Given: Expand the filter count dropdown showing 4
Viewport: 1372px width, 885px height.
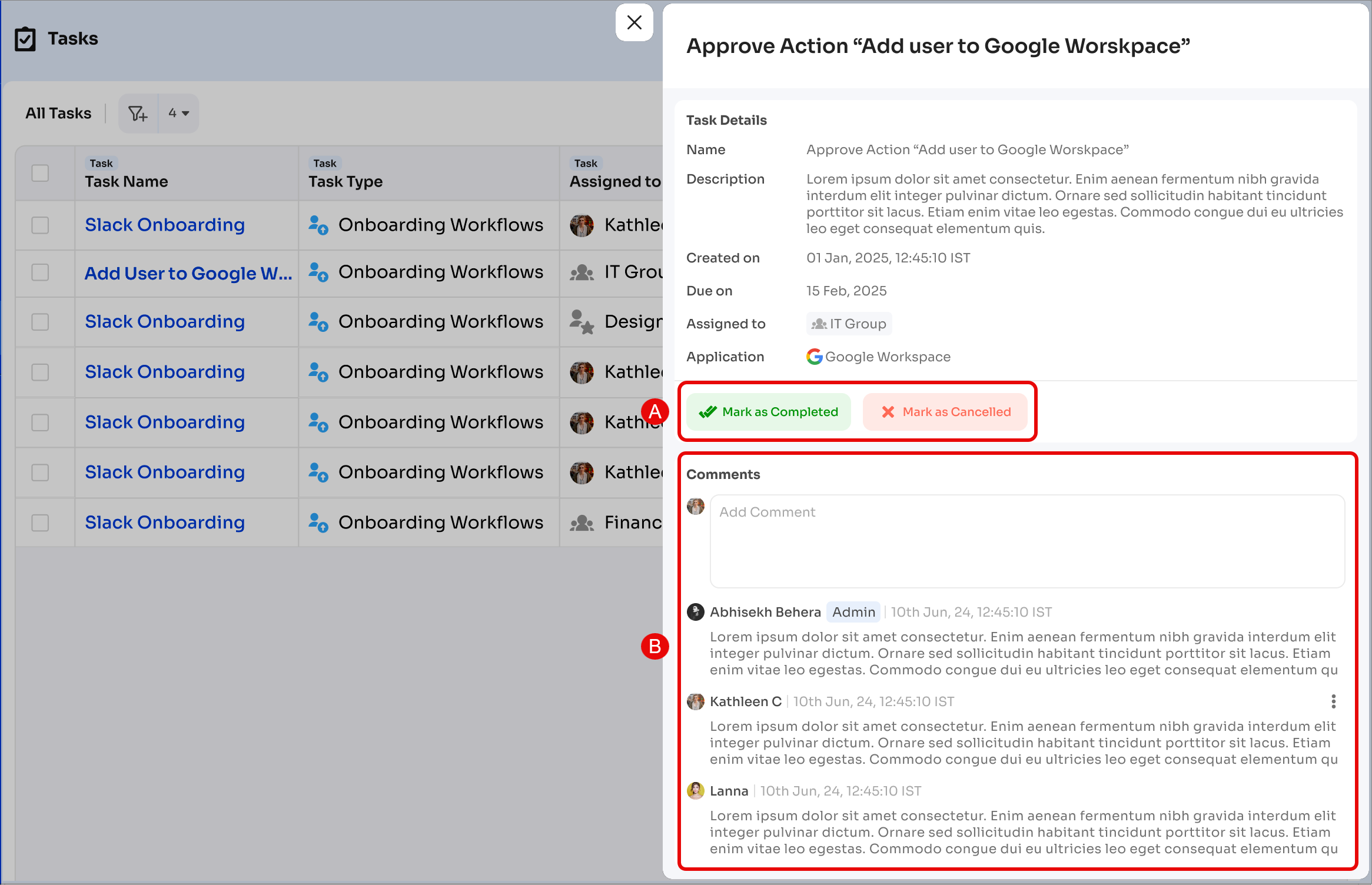Looking at the screenshot, I should point(178,113).
